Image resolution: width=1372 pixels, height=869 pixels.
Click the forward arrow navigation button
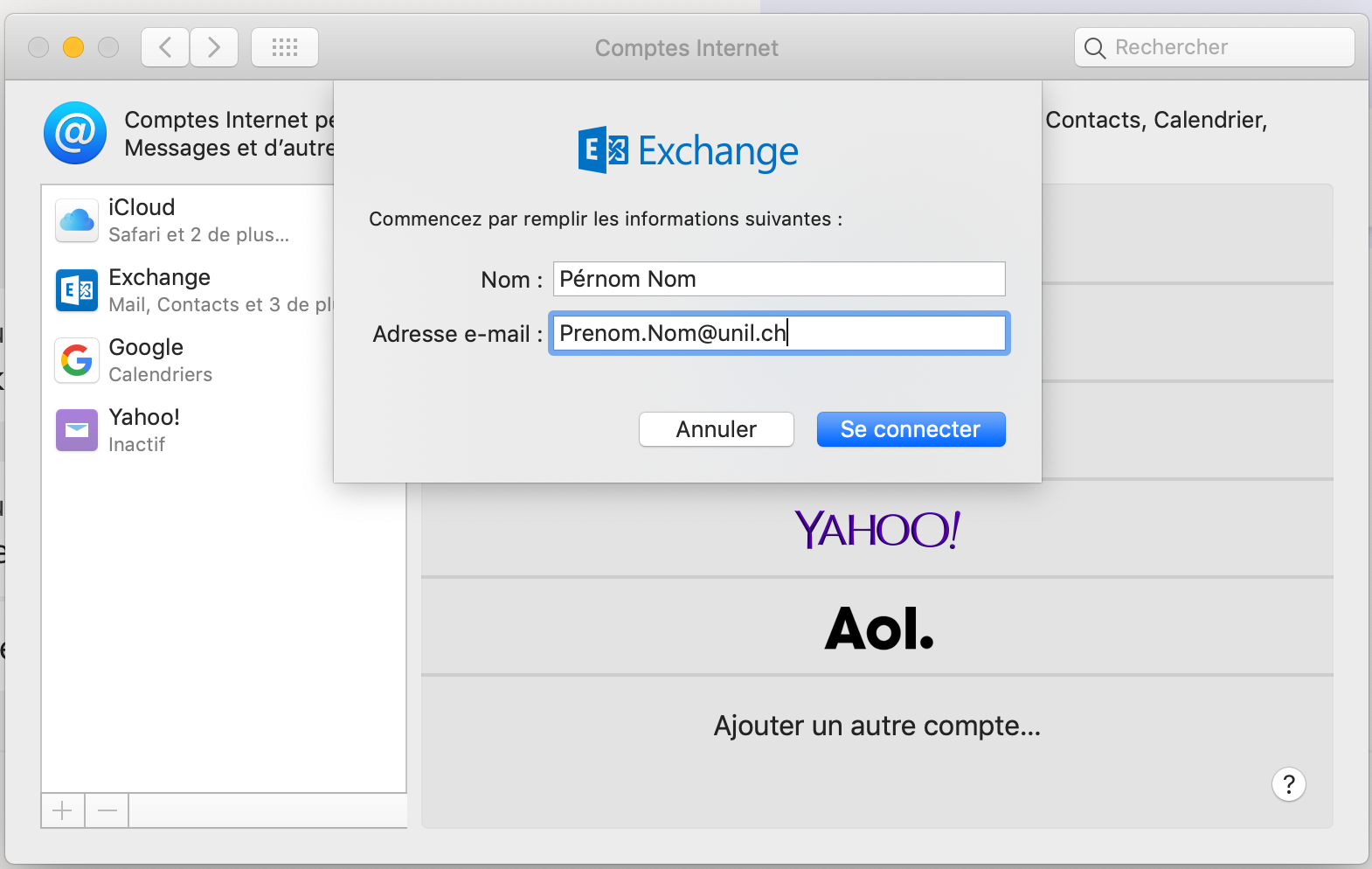point(214,47)
